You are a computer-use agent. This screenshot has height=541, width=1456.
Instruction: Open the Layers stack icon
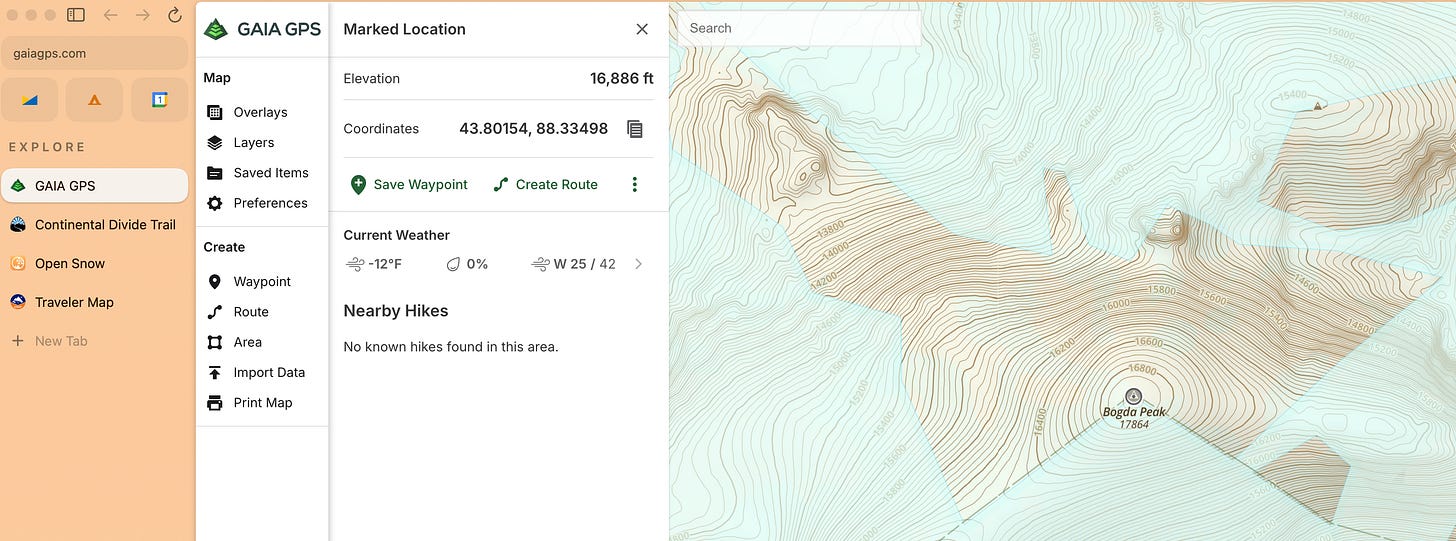(x=214, y=142)
